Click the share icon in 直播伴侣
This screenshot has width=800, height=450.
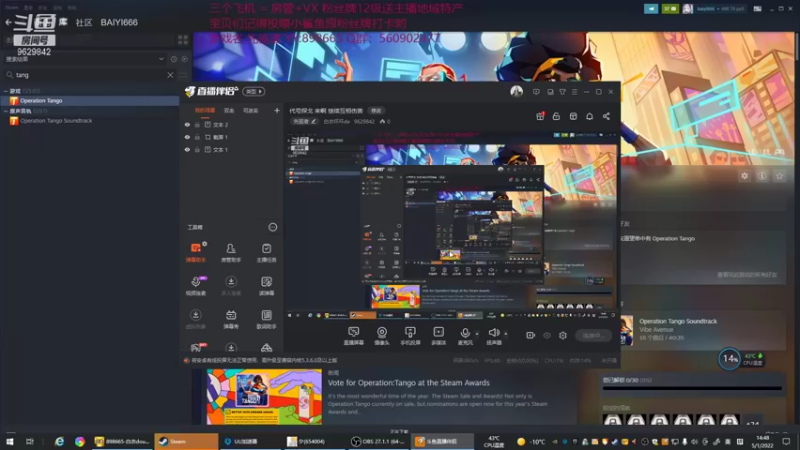(606, 116)
